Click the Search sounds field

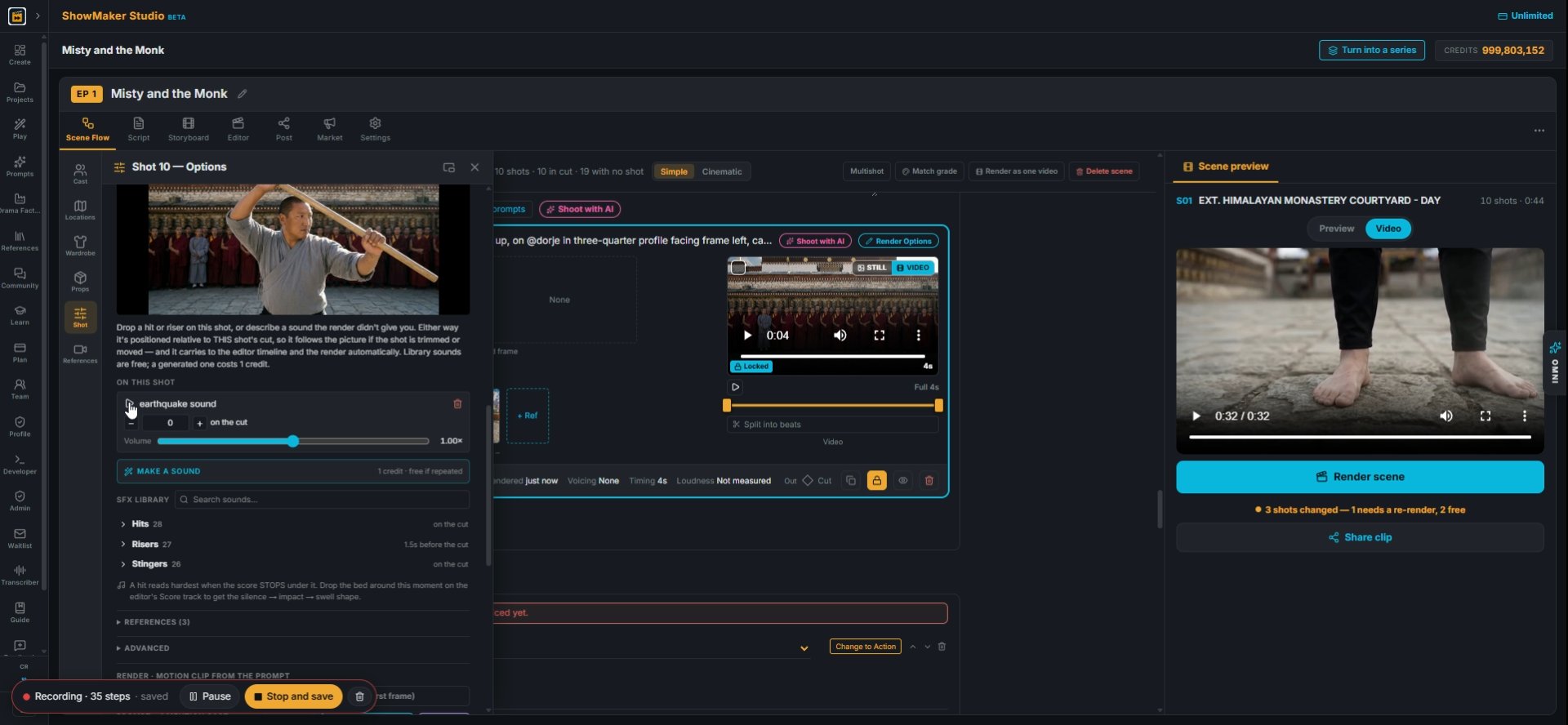(x=322, y=500)
